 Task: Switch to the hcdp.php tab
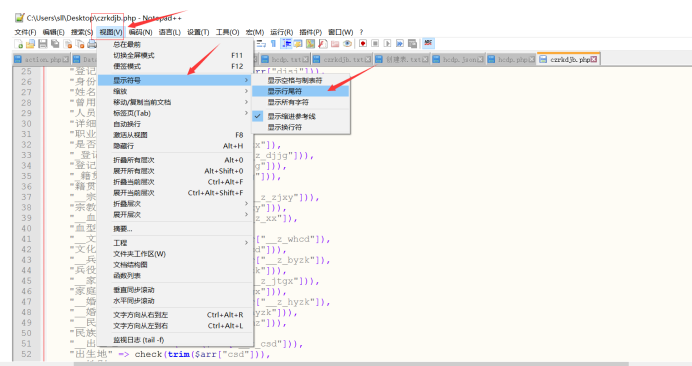pyautogui.click(x=511, y=59)
